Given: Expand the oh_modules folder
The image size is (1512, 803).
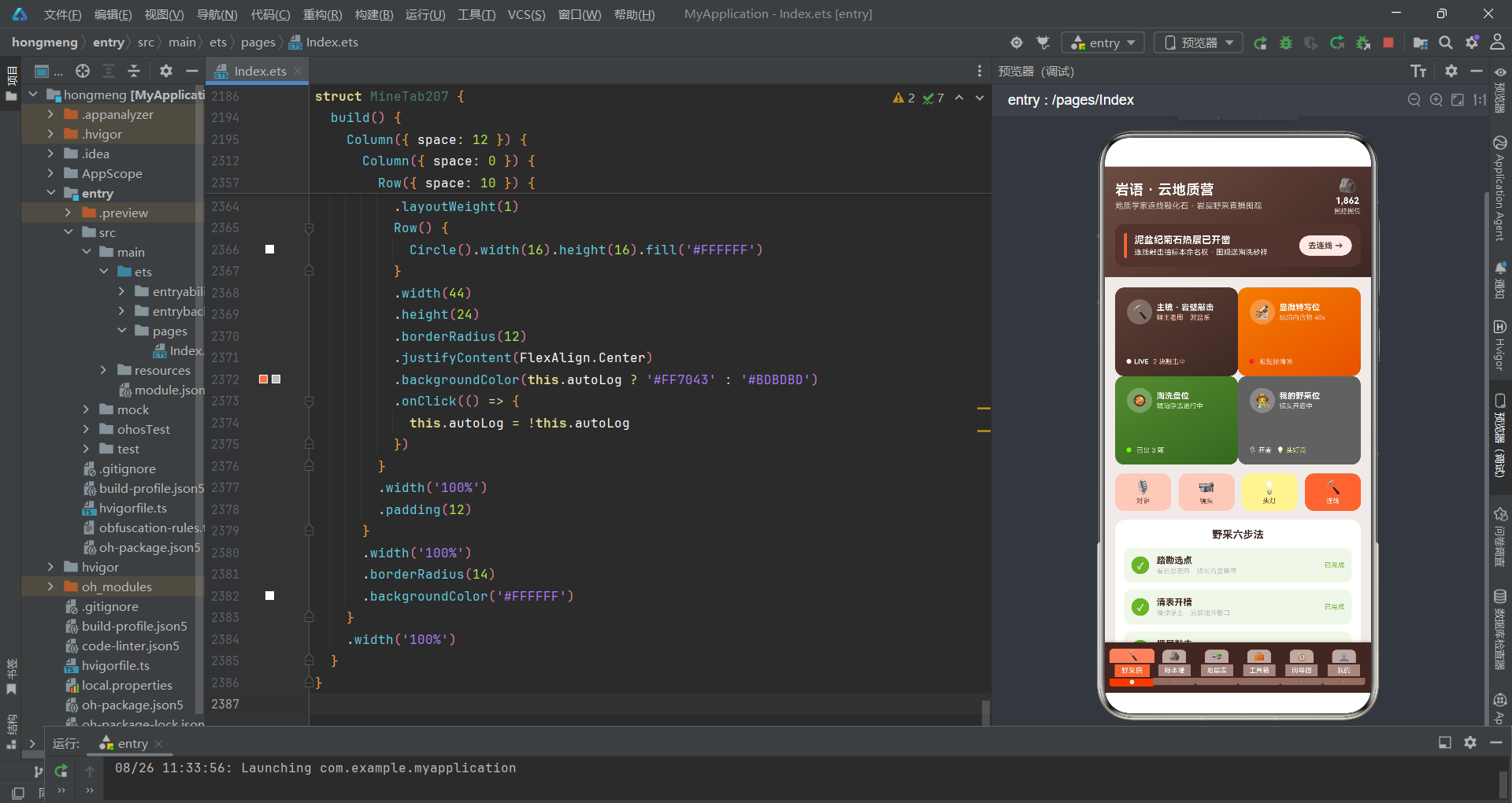Looking at the screenshot, I should 50,587.
